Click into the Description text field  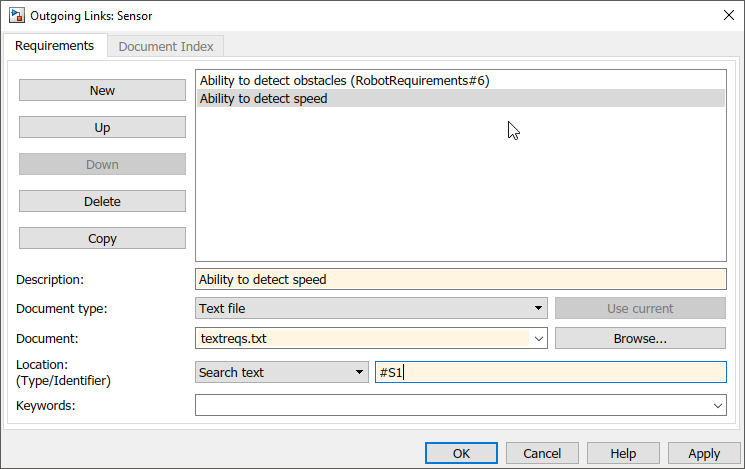[460, 279]
